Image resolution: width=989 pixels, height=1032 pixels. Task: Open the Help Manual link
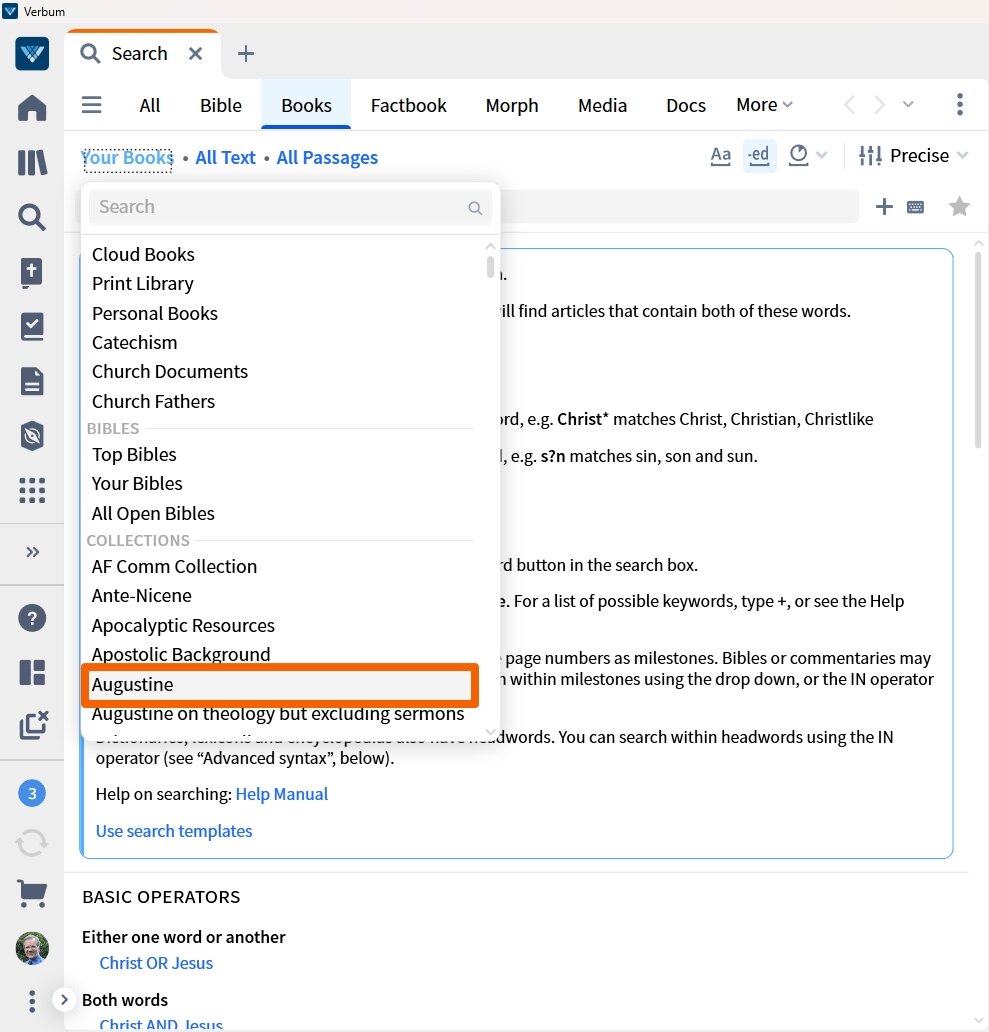coord(282,794)
